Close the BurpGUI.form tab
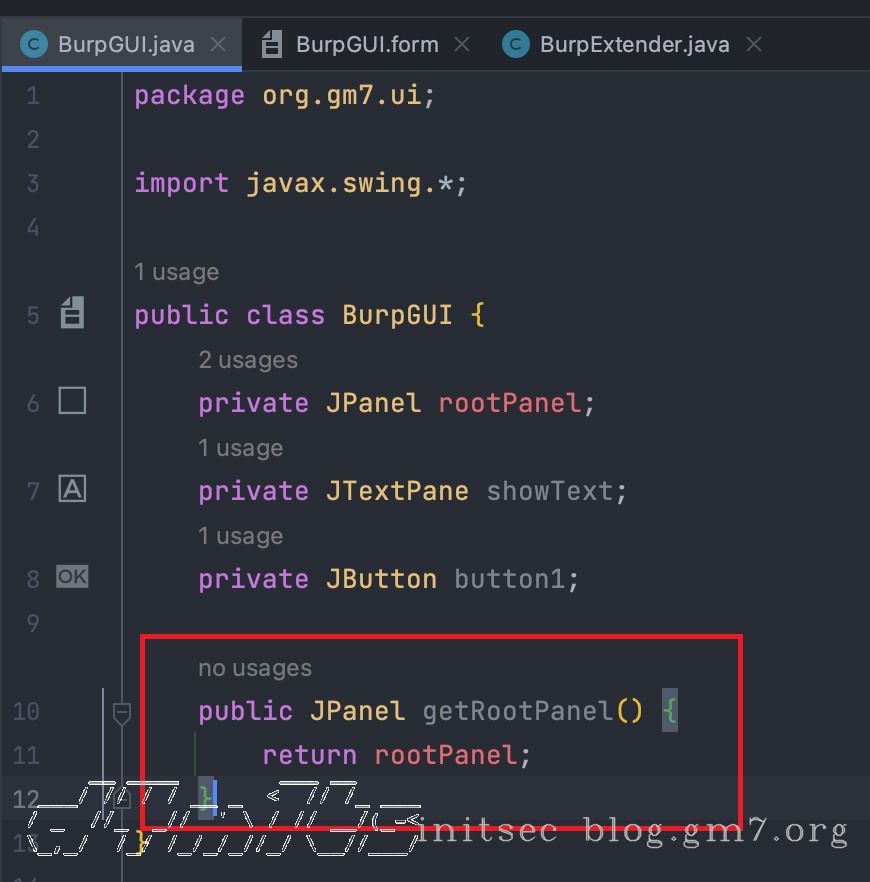 (462, 45)
